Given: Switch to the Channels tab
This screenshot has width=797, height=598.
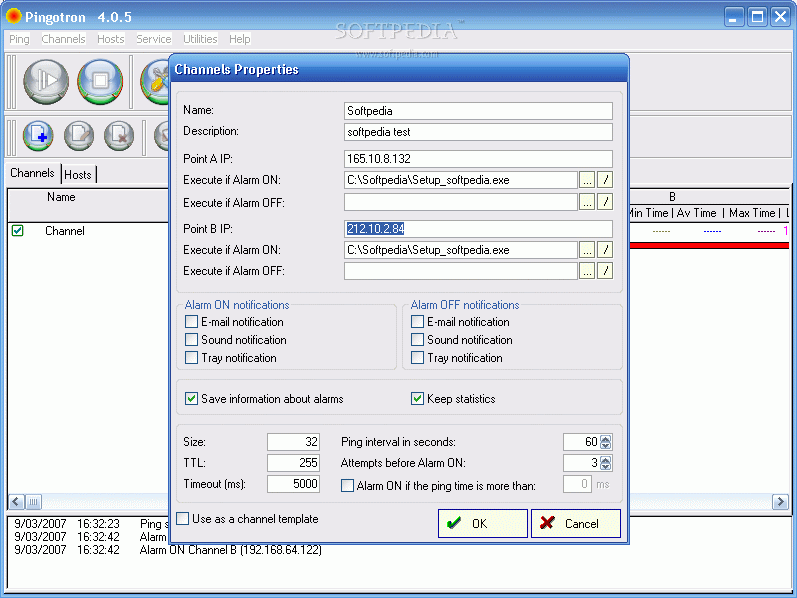Looking at the screenshot, I should [33, 173].
